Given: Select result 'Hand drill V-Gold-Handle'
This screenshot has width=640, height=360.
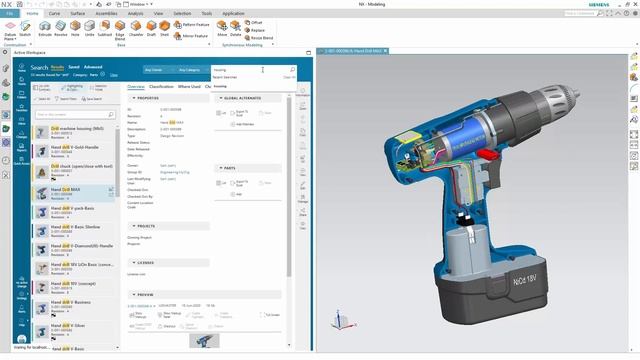Looking at the screenshot, I should (74, 151).
